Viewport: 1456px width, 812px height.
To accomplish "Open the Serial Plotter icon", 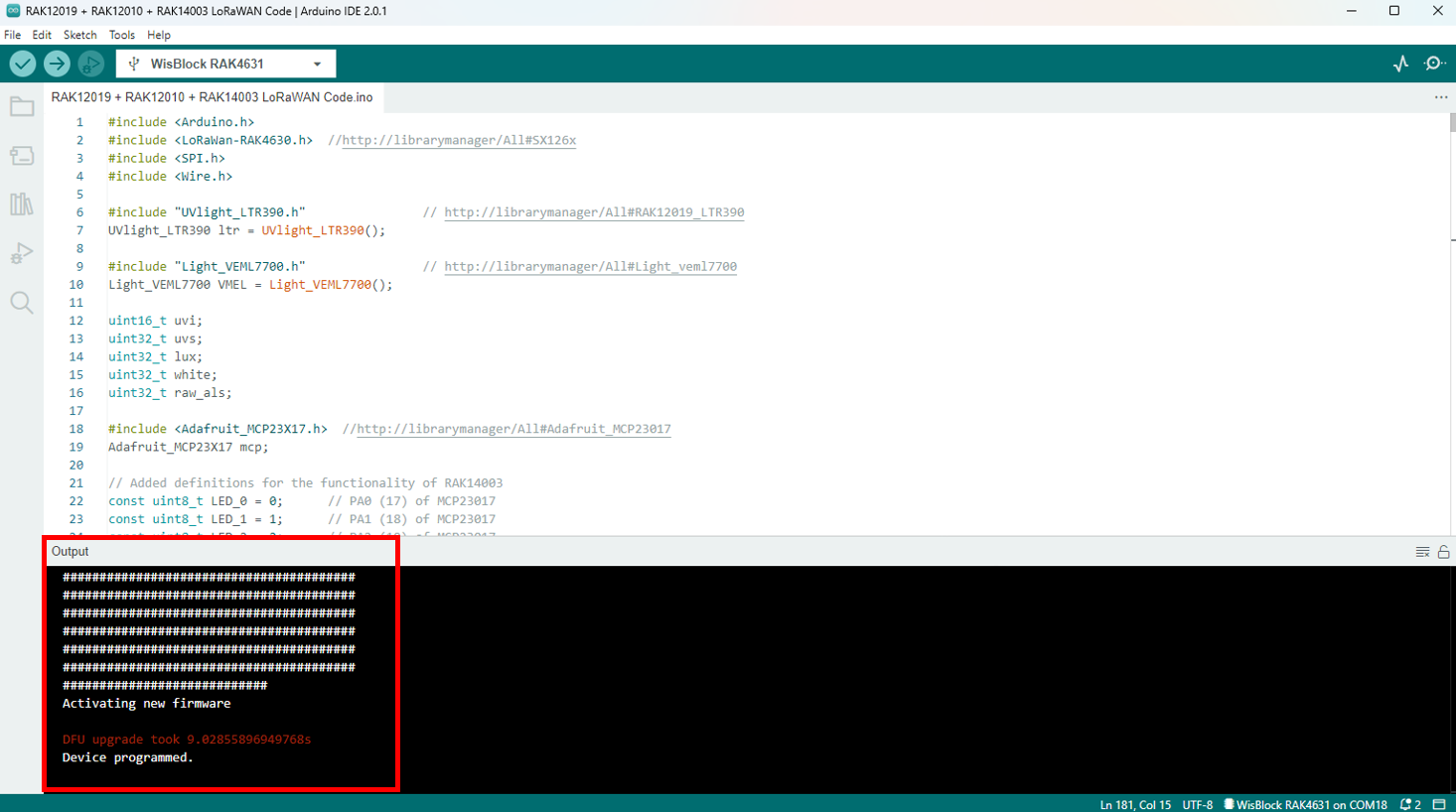I will [x=1400, y=64].
